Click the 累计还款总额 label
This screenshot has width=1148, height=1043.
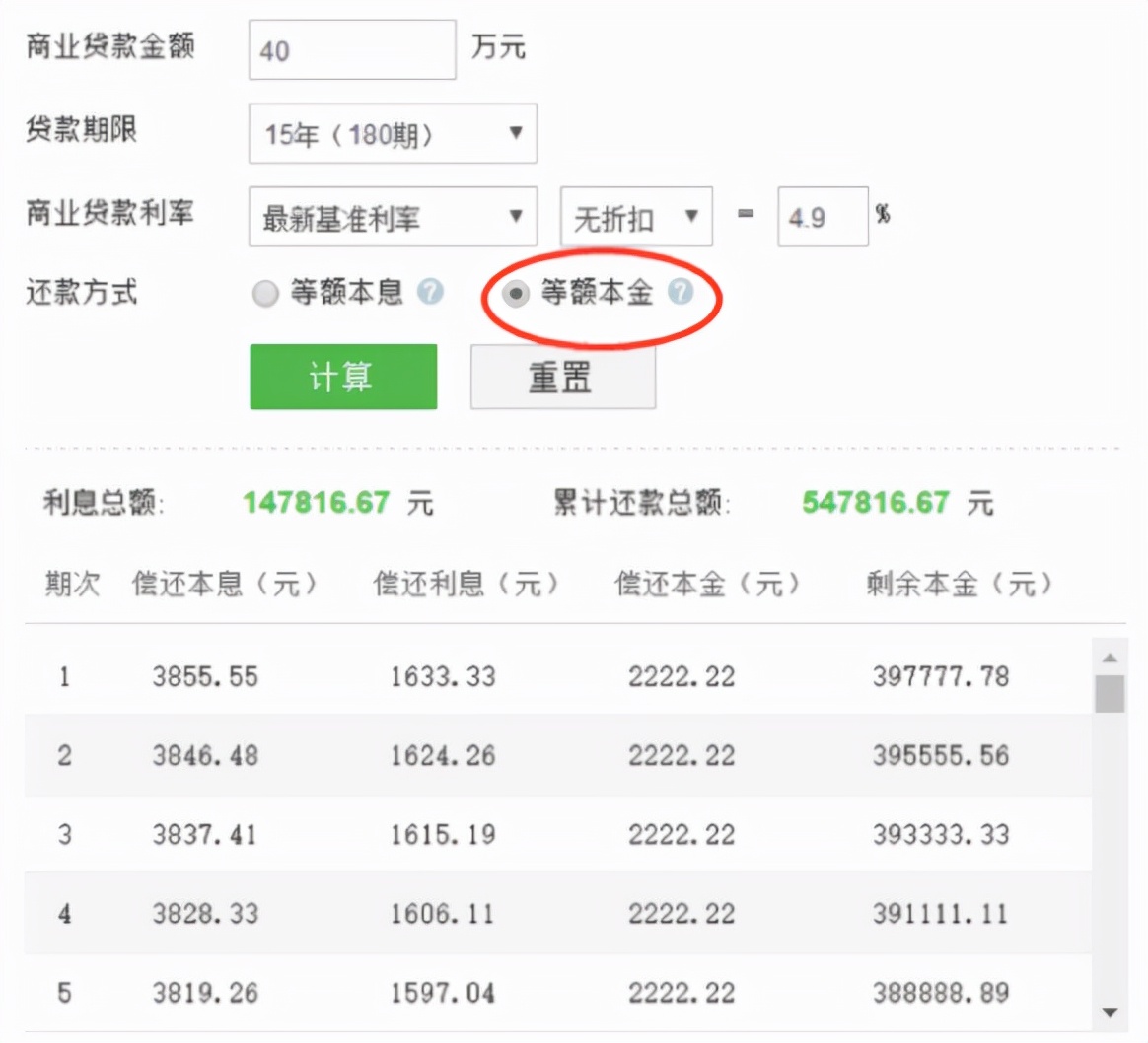pos(642,503)
